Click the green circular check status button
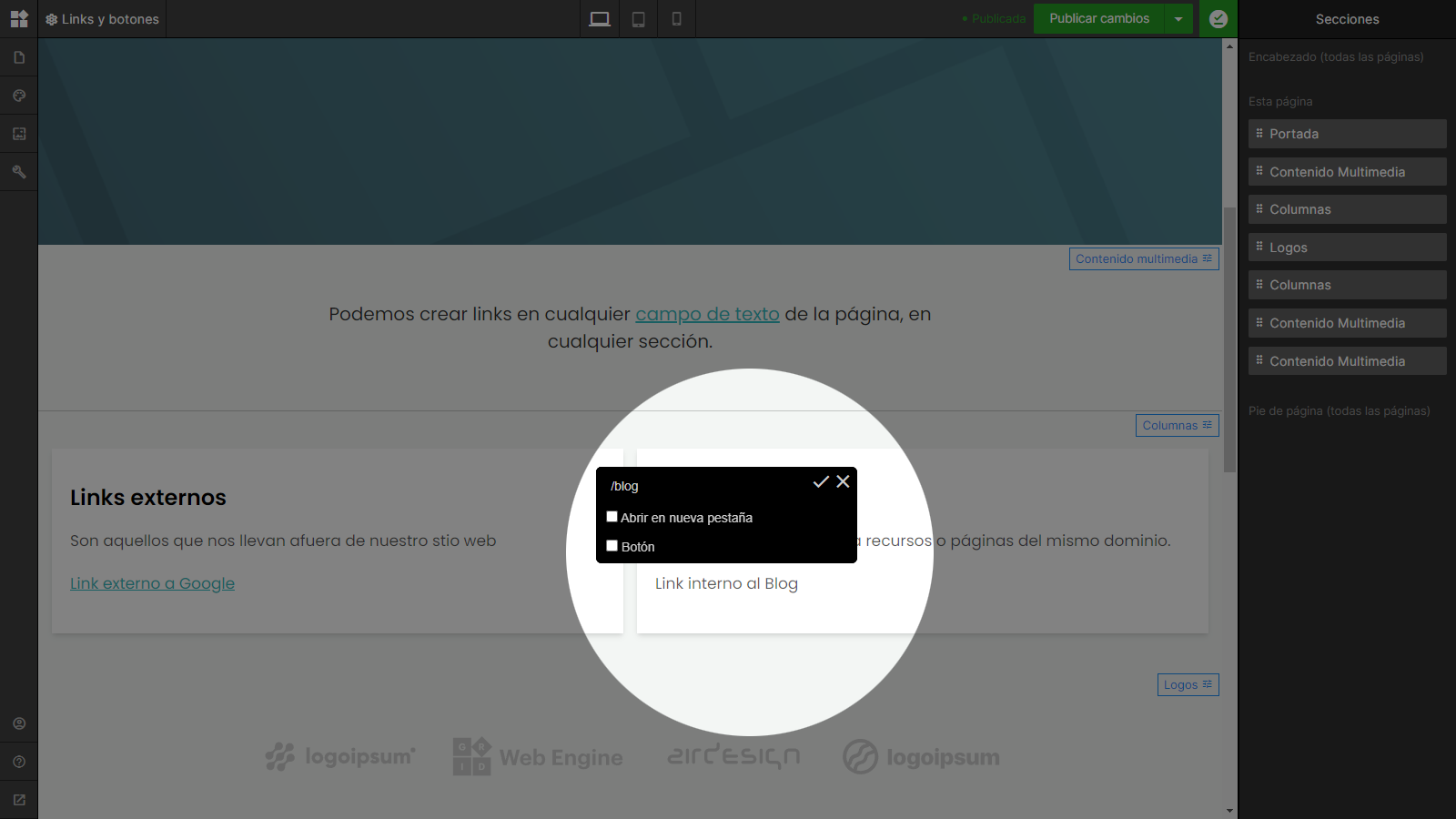1456x819 pixels. pyautogui.click(x=1218, y=19)
